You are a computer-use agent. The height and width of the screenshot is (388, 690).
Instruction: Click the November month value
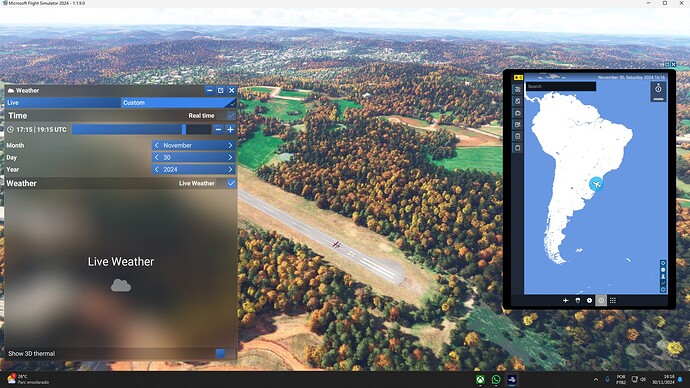[x=177, y=146]
